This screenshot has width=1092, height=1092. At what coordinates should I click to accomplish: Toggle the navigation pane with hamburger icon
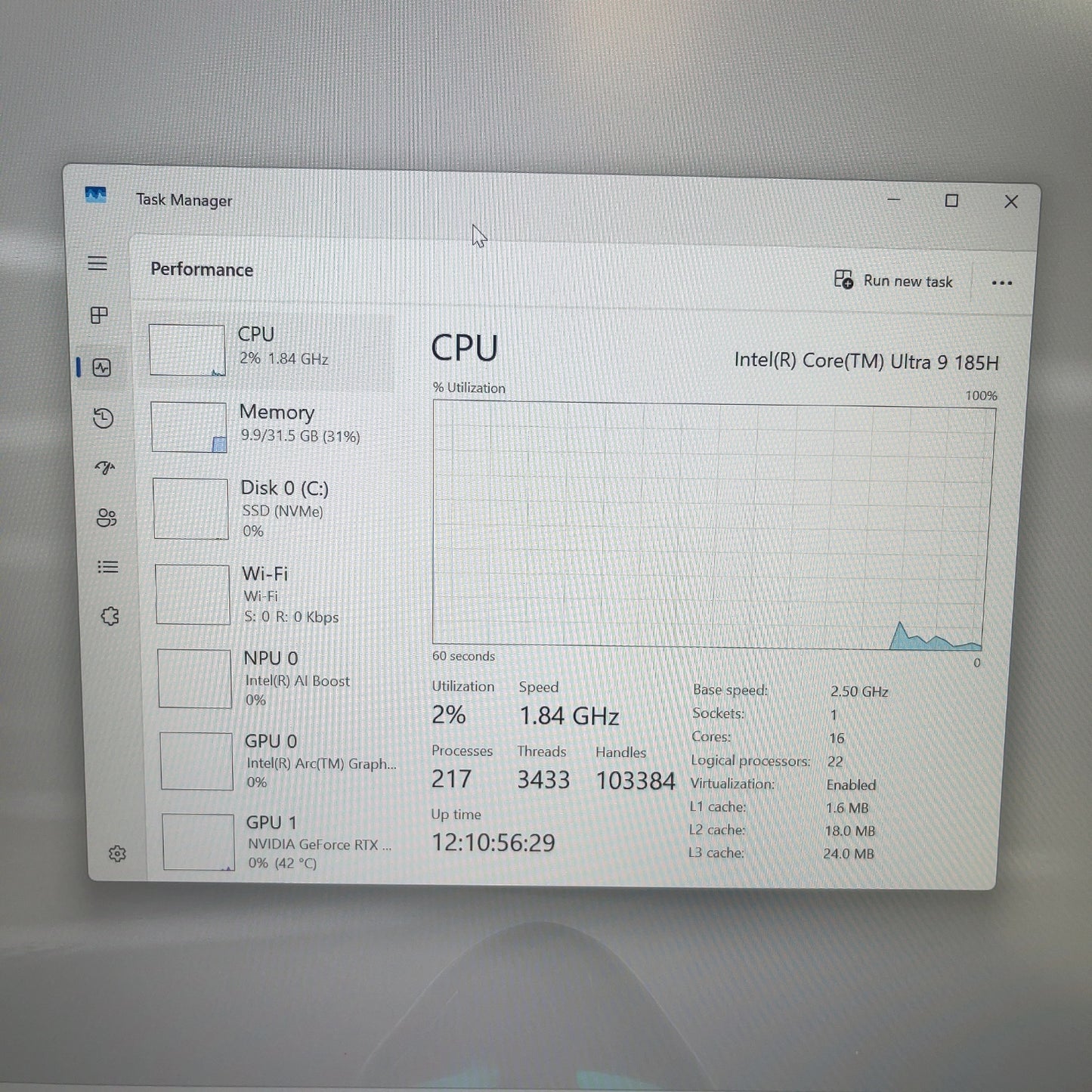(x=98, y=263)
